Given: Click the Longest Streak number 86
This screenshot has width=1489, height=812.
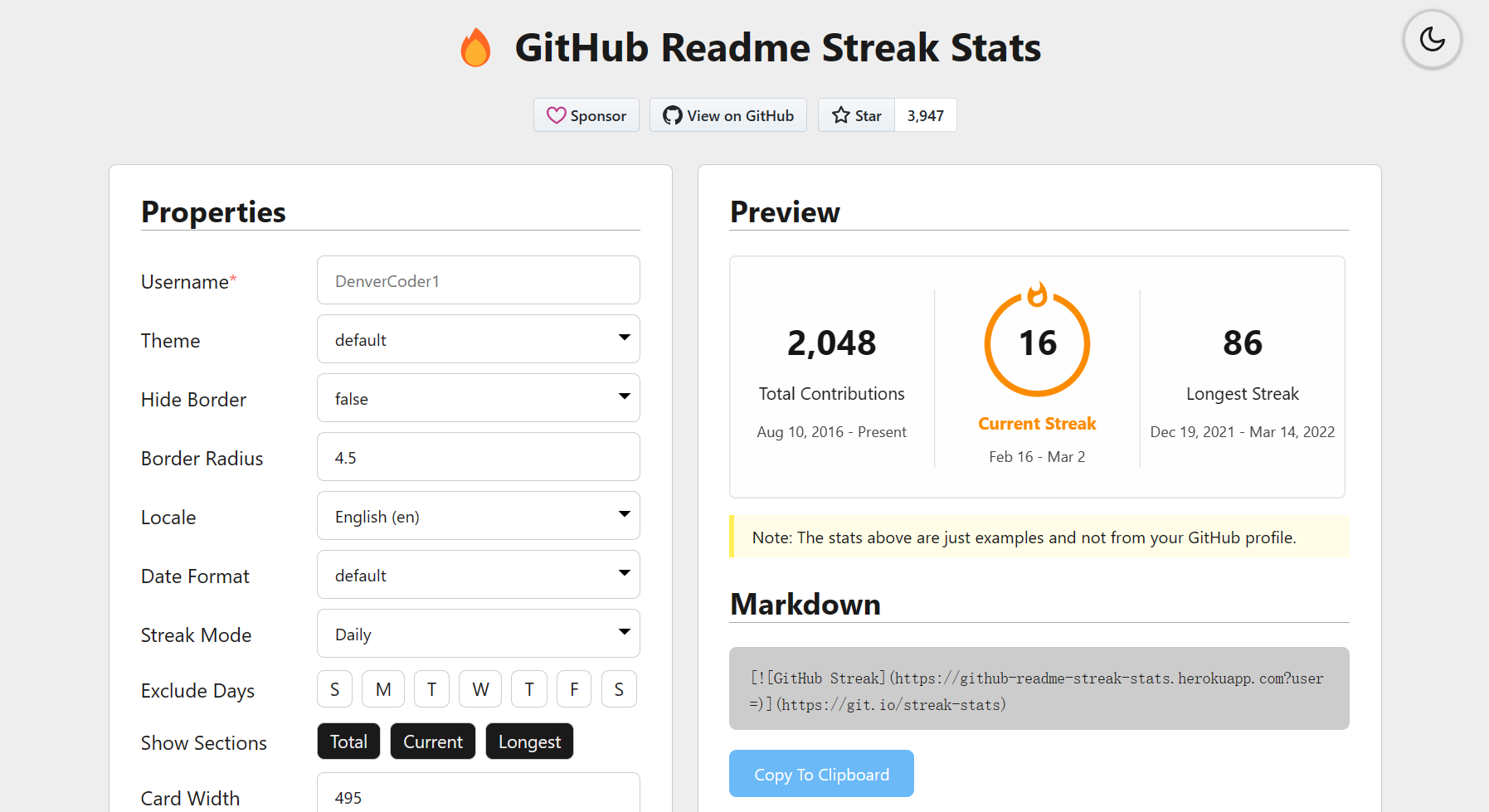Looking at the screenshot, I should point(1243,343).
